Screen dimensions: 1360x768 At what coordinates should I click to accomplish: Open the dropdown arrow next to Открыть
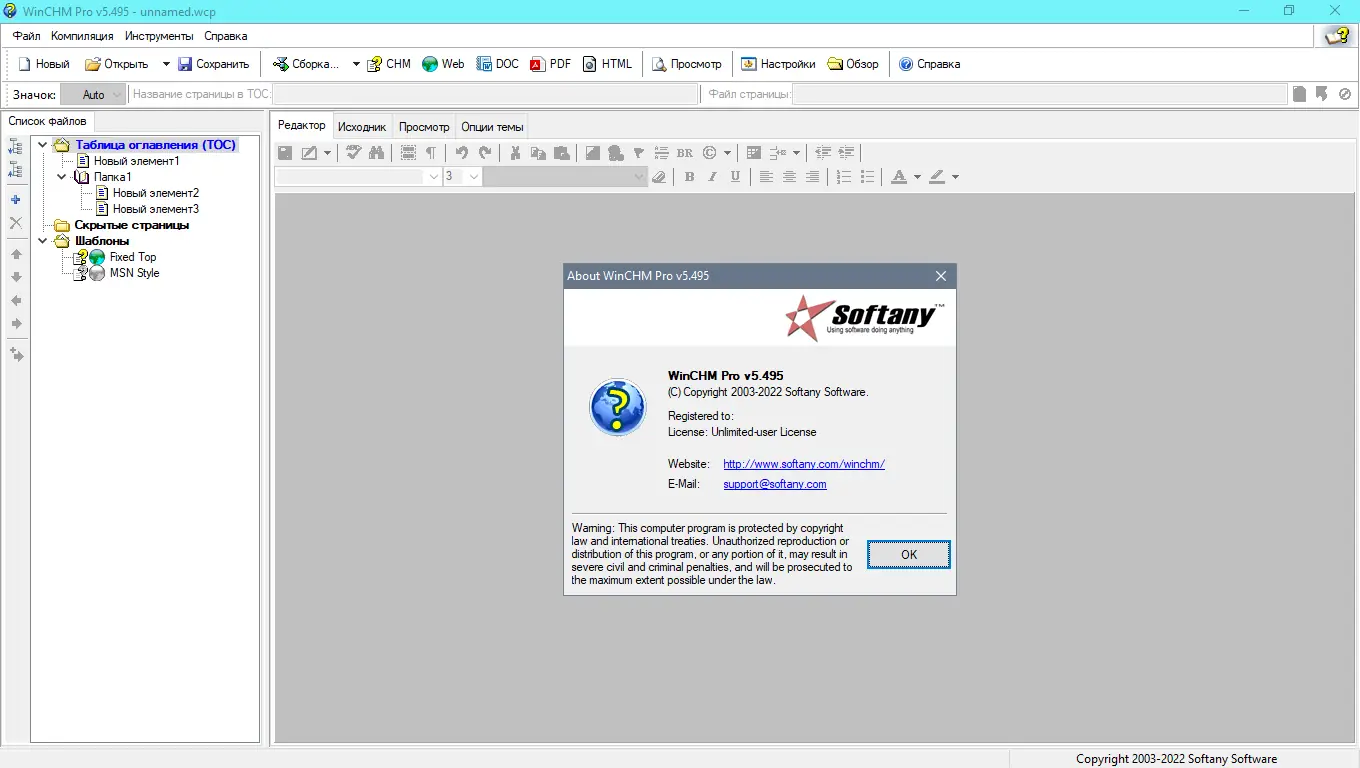166,64
